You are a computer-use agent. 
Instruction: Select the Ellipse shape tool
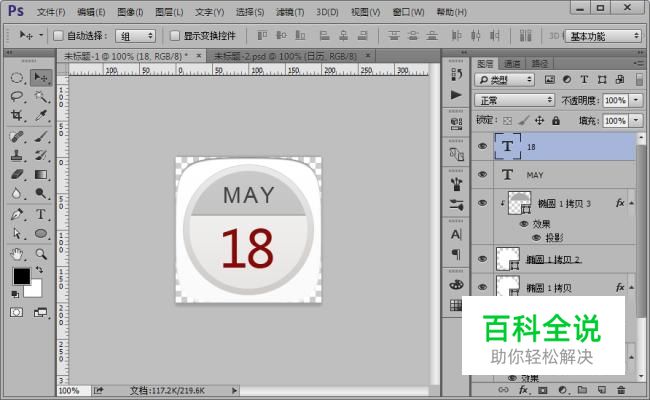click(x=41, y=233)
